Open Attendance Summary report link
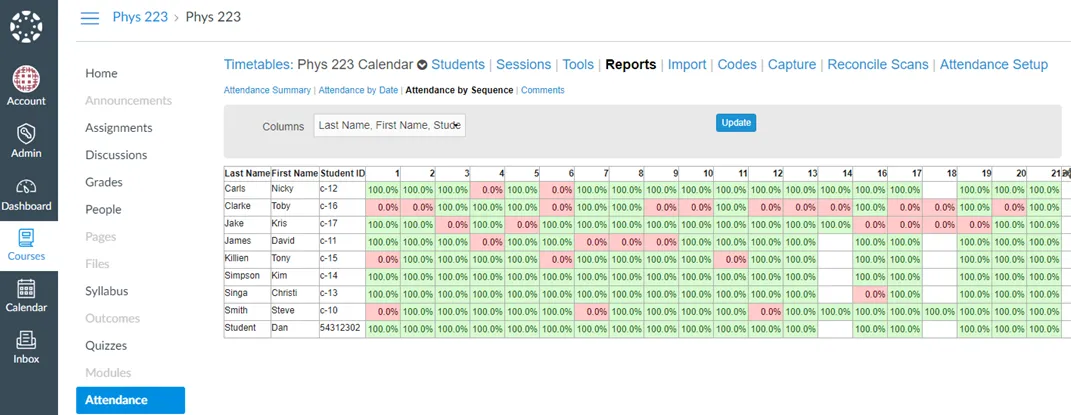 tap(267, 90)
